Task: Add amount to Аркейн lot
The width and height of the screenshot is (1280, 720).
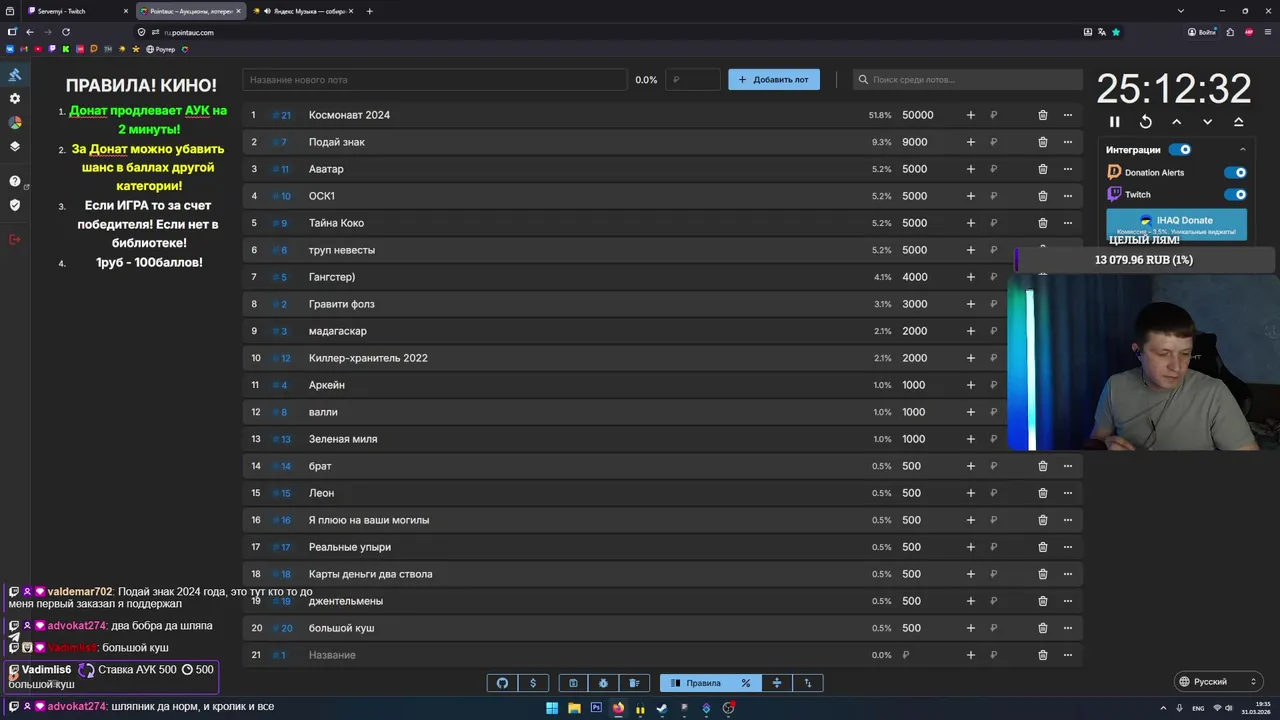Action: click(970, 385)
